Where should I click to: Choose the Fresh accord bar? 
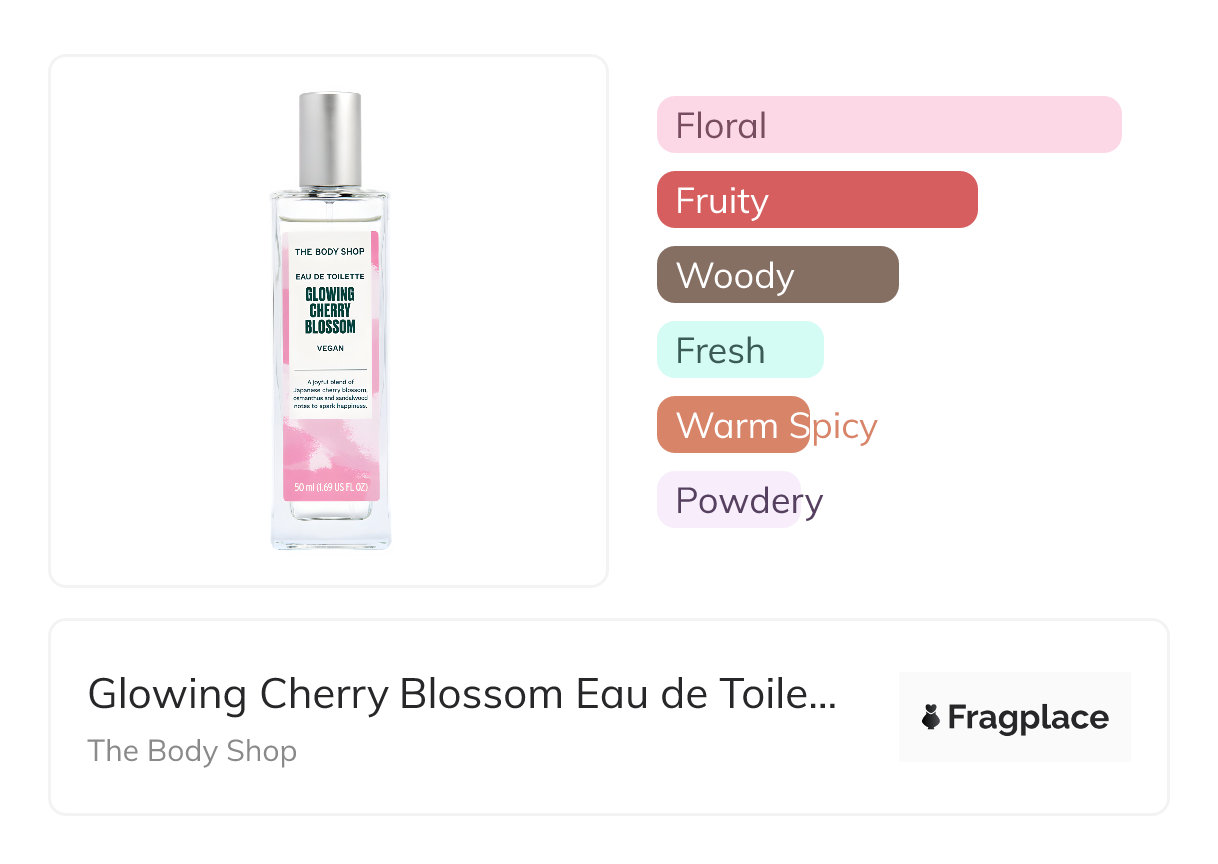(x=739, y=350)
